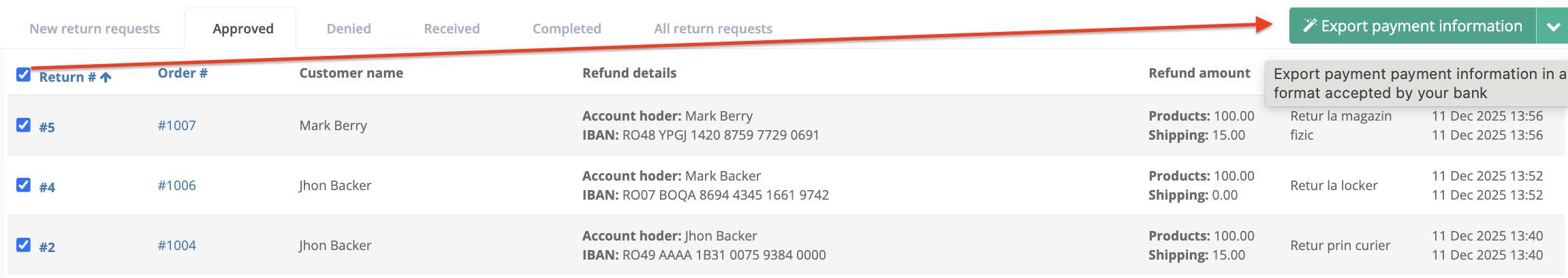The height and width of the screenshot is (278, 1568).
Task: Uncheck the checkbox for return #4
Action: pyautogui.click(x=24, y=185)
